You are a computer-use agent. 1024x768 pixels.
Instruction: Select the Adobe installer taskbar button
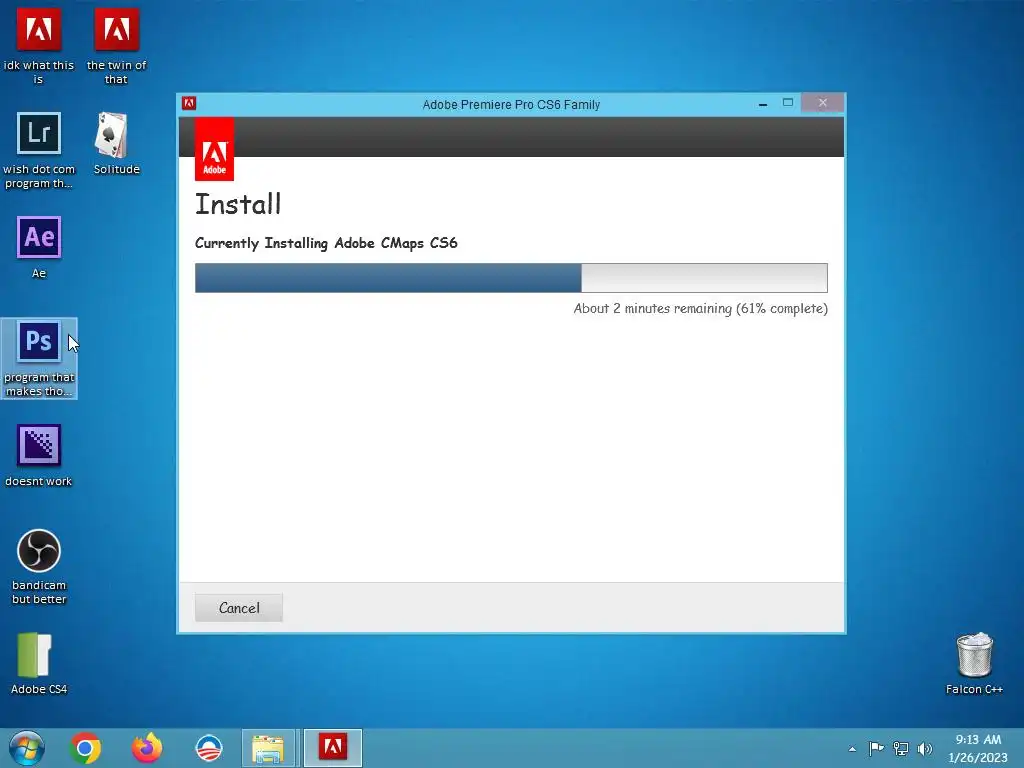[332, 748]
